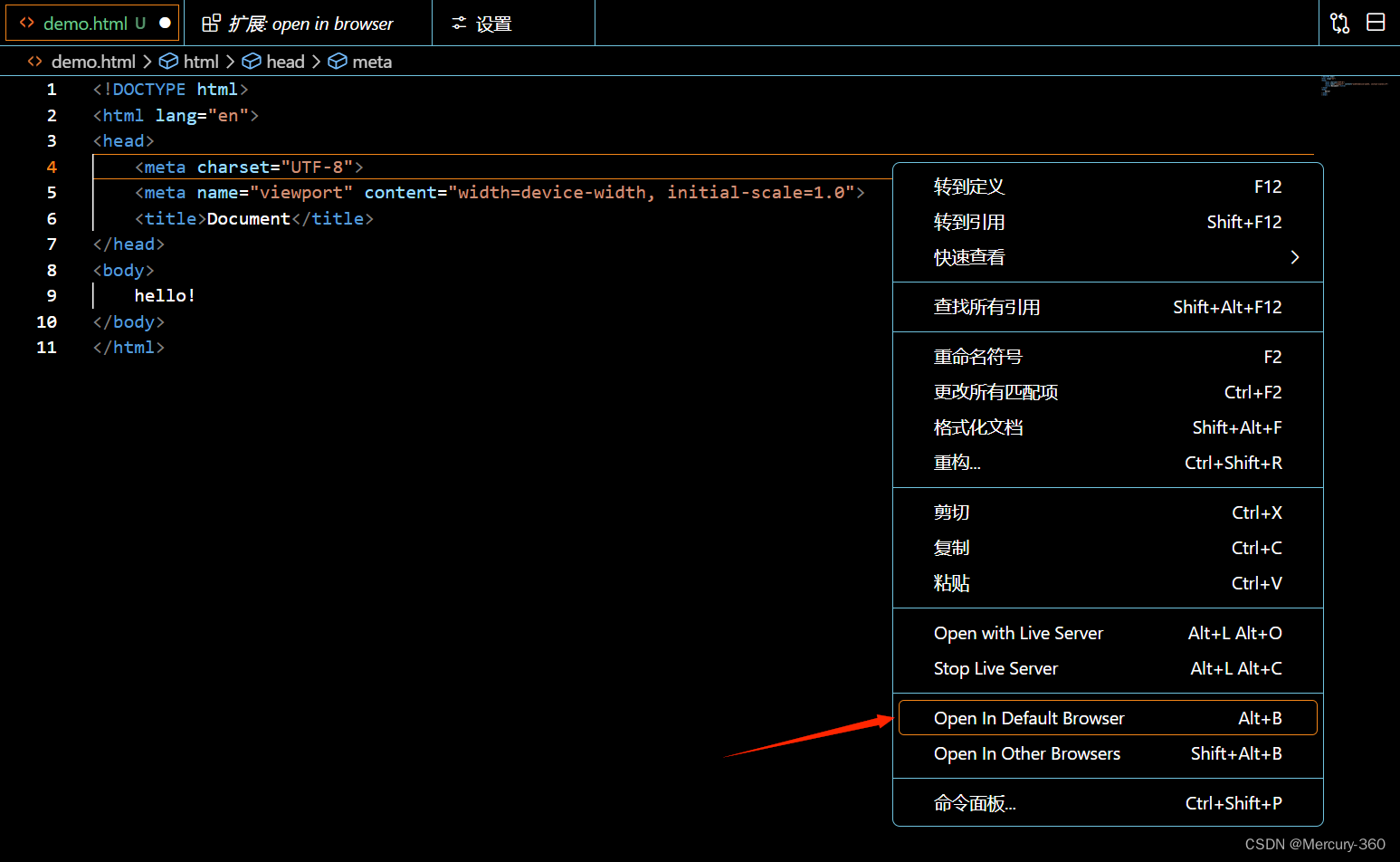The height and width of the screenshot is (862, 1400).
Task: Click the settings sliders icon on the 设置 tab
Action: click(x=459, y=23)
